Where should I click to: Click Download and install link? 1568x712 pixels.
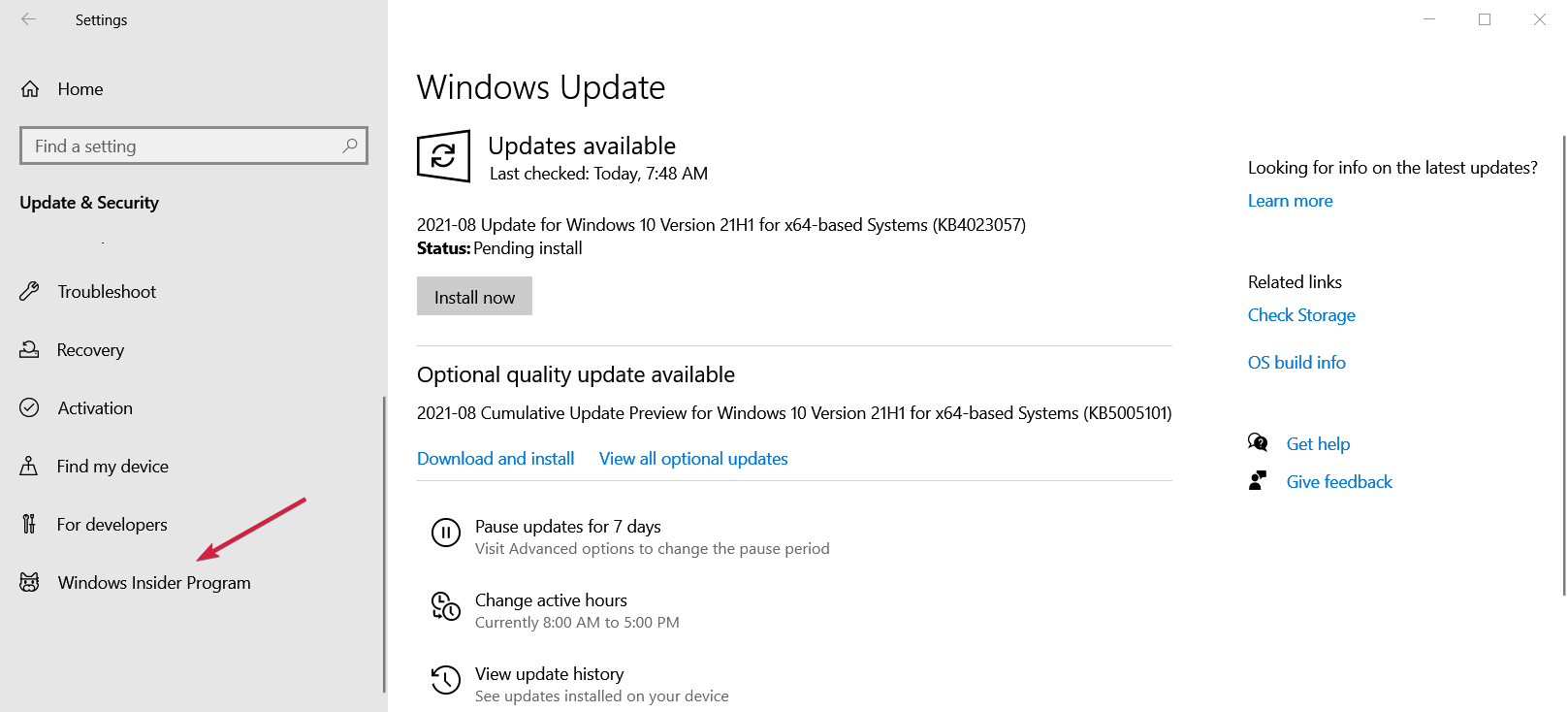(x=496, y=459)
